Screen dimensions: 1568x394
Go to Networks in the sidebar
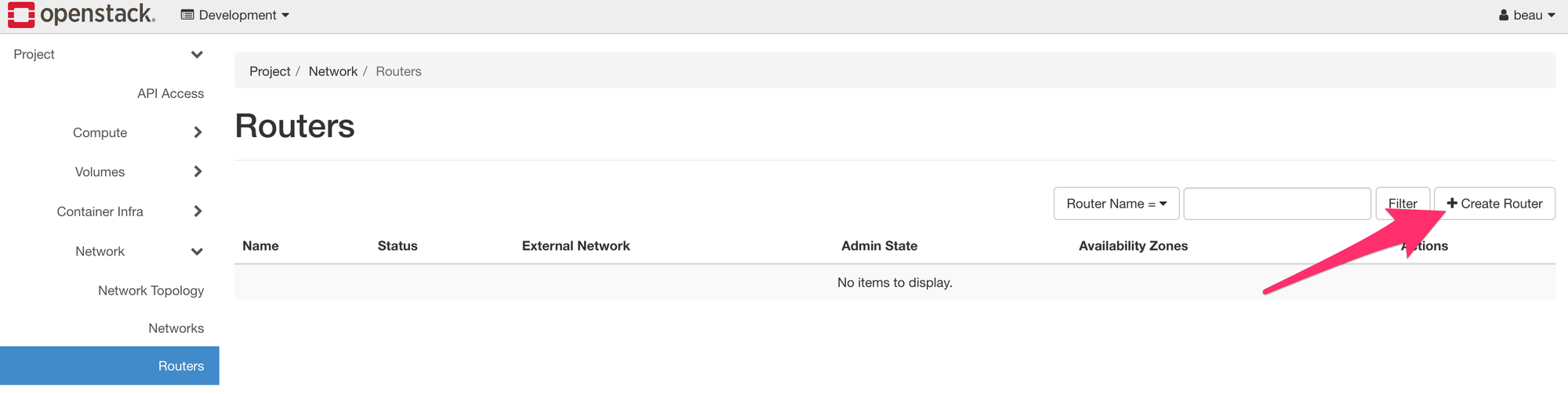[176, 328]
